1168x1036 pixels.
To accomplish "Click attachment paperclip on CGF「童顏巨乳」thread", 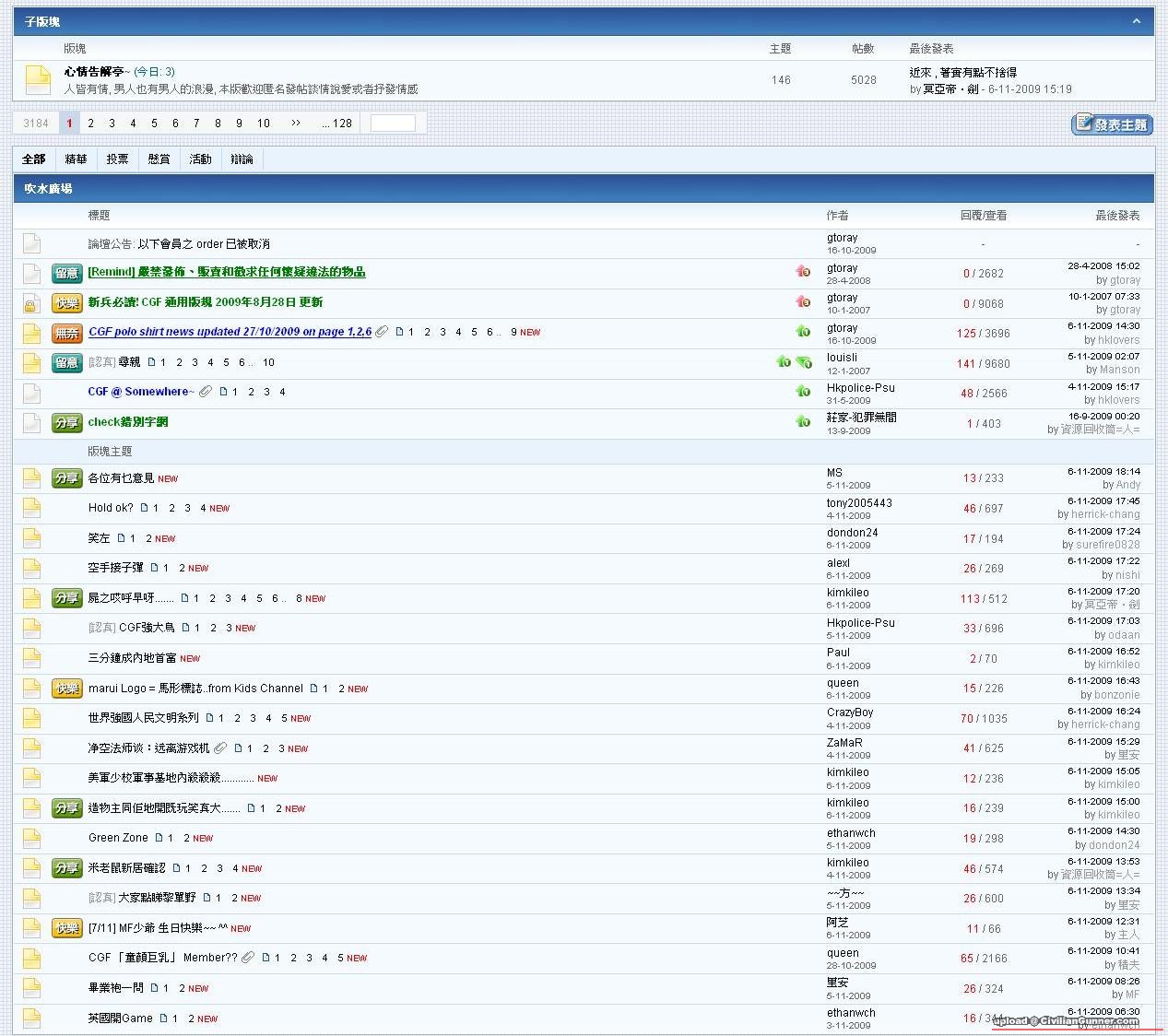I will 248,958.
